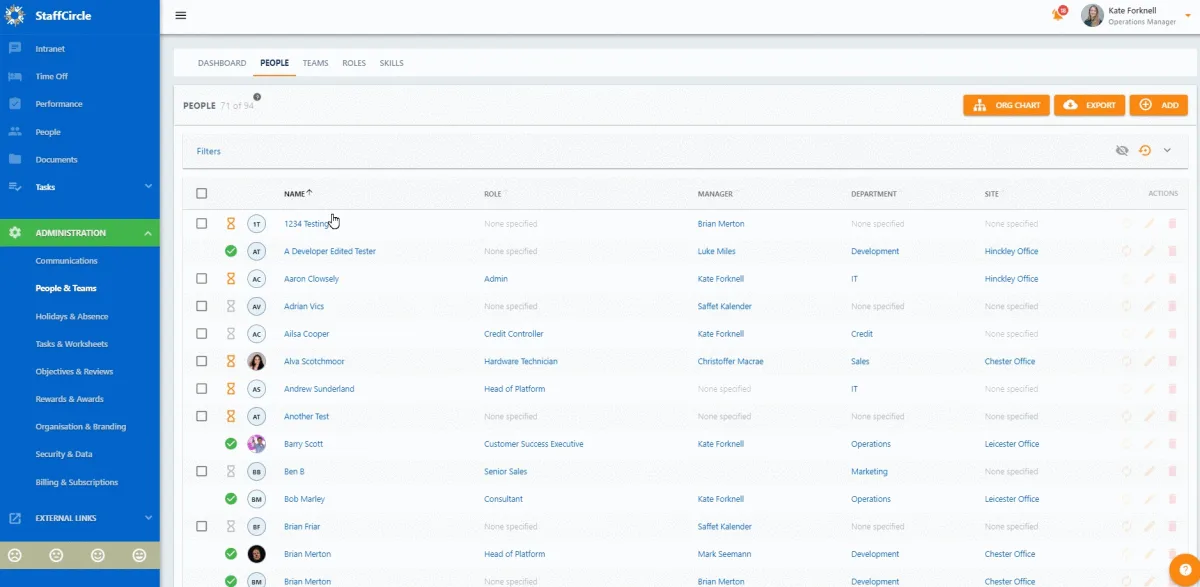1200x587 pixels.
Task: Tick checkbox for Adrian Vics
Action: tap(202, 306)
